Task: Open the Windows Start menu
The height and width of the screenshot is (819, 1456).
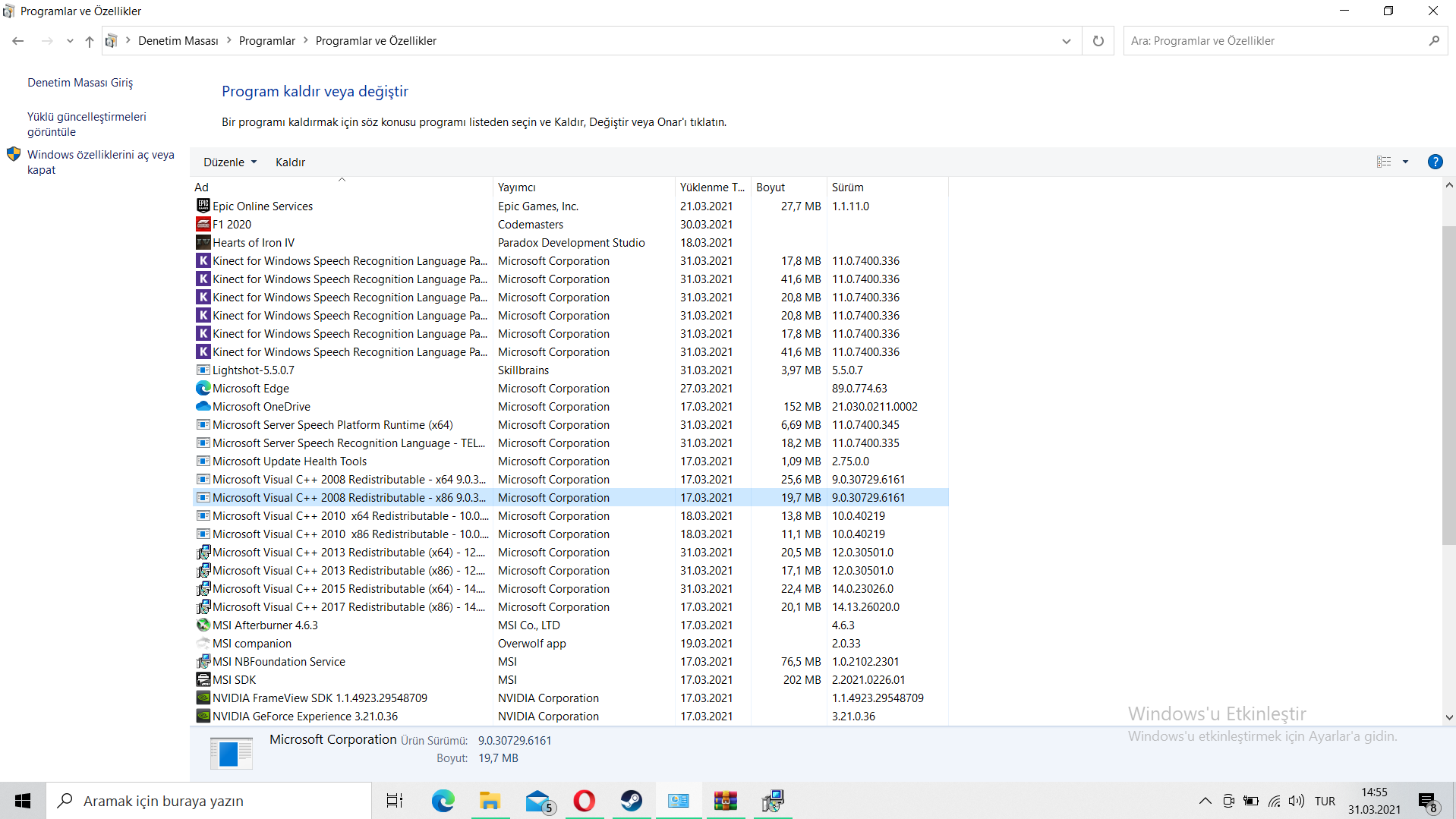Action: coord(23,801)
